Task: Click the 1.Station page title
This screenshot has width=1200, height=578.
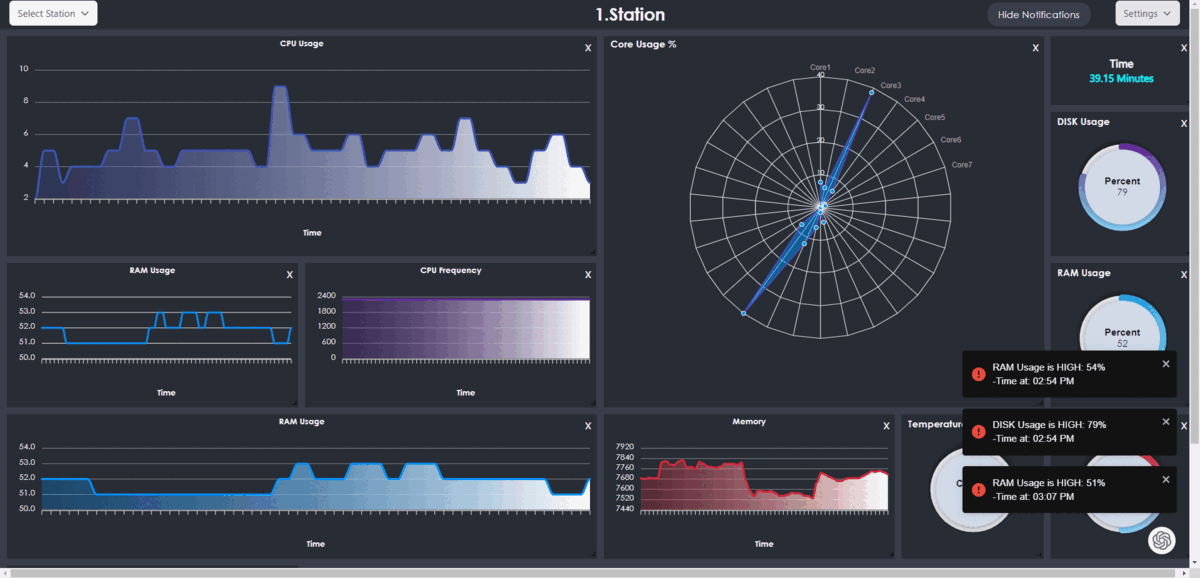Action: click(630, 15)
